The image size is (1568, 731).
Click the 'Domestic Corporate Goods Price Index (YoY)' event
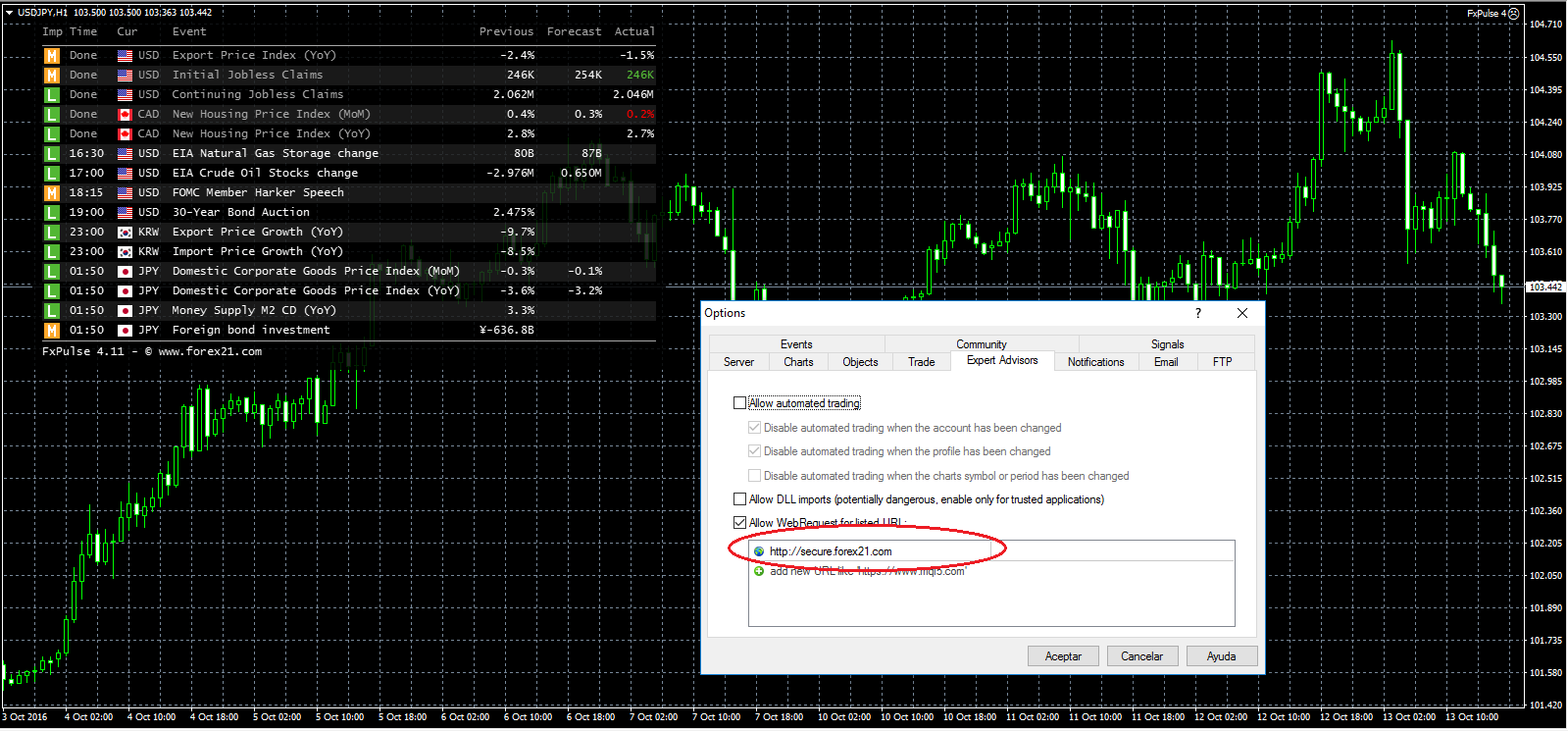pyautogui.click(x=316, y=291)
